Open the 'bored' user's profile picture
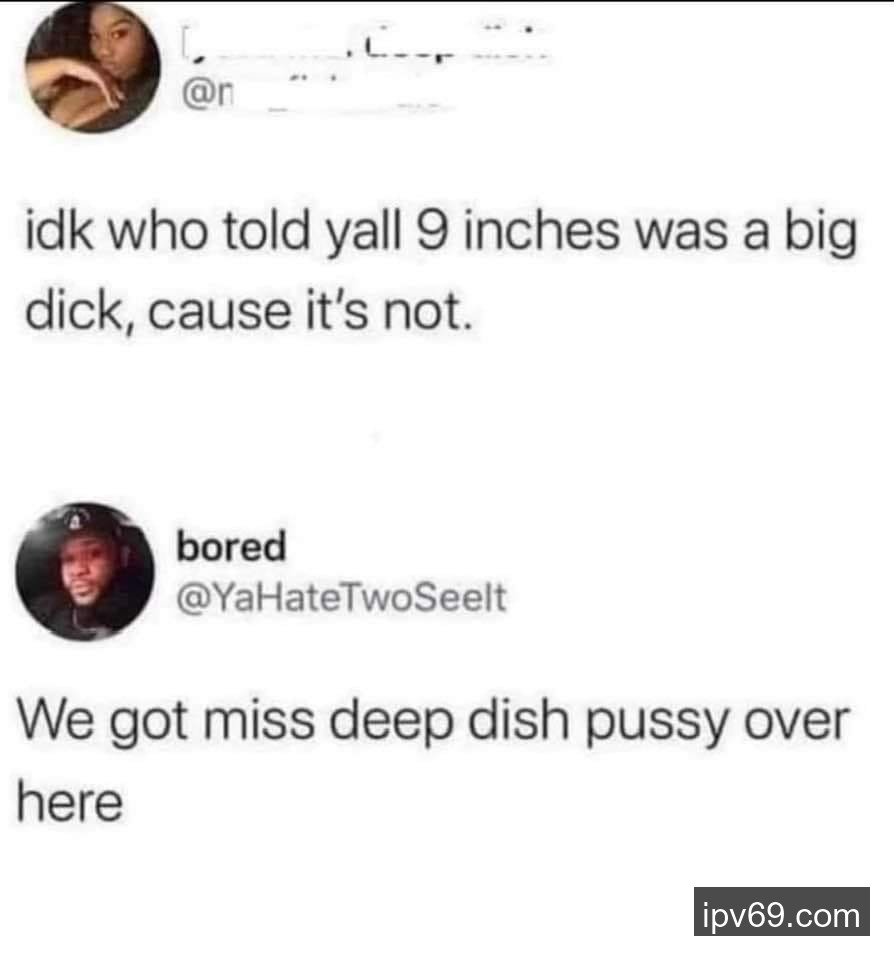Screen dimensions: 894x960 pyautogui.click(x=85, y=572)
